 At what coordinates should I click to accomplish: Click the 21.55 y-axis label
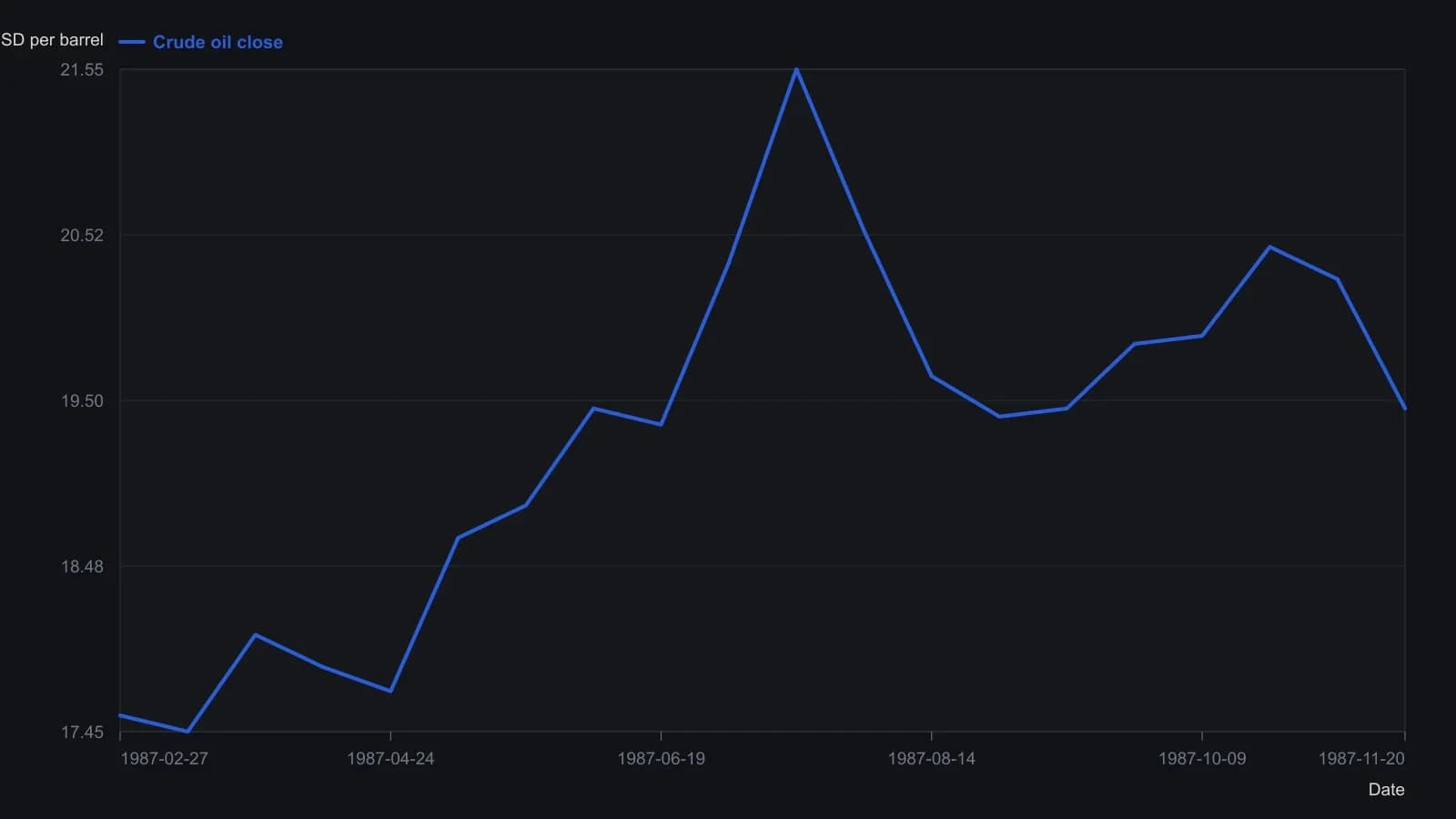click(x=82, y=70)
